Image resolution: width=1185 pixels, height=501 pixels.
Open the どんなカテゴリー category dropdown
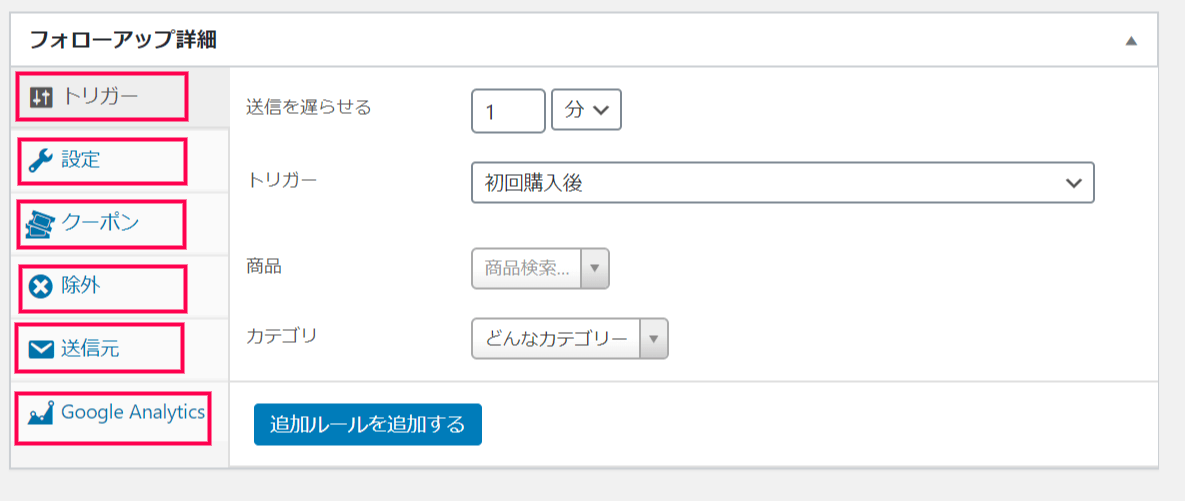pos(570,338)
